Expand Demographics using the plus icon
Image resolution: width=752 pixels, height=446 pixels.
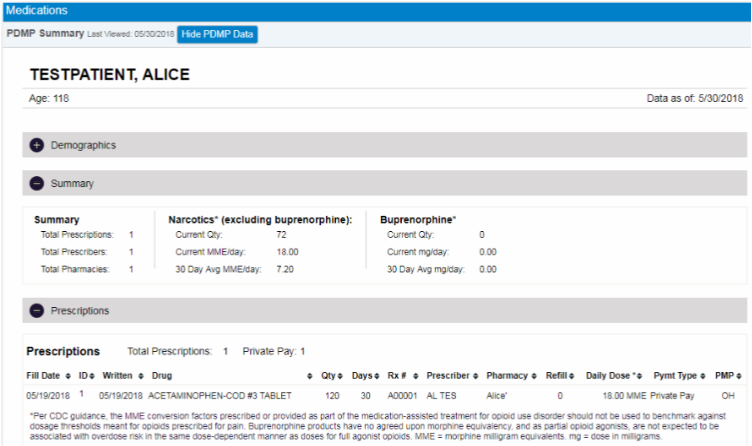pyautogui.click(x=37, y=145)
